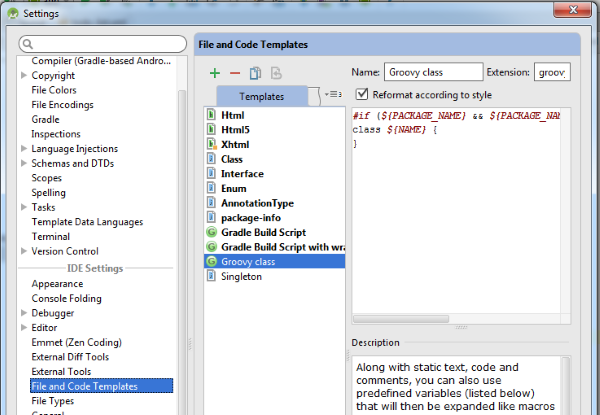Click the Android Studio icon in title bar
Screen dimensions: 600x415
13,13
